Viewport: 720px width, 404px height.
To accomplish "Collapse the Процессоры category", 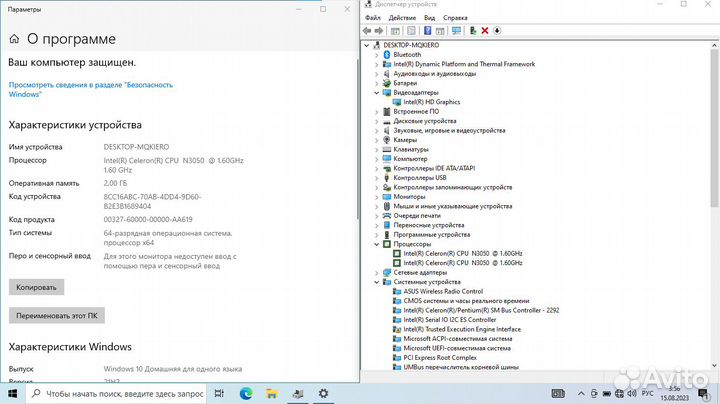I will (377, 243).
